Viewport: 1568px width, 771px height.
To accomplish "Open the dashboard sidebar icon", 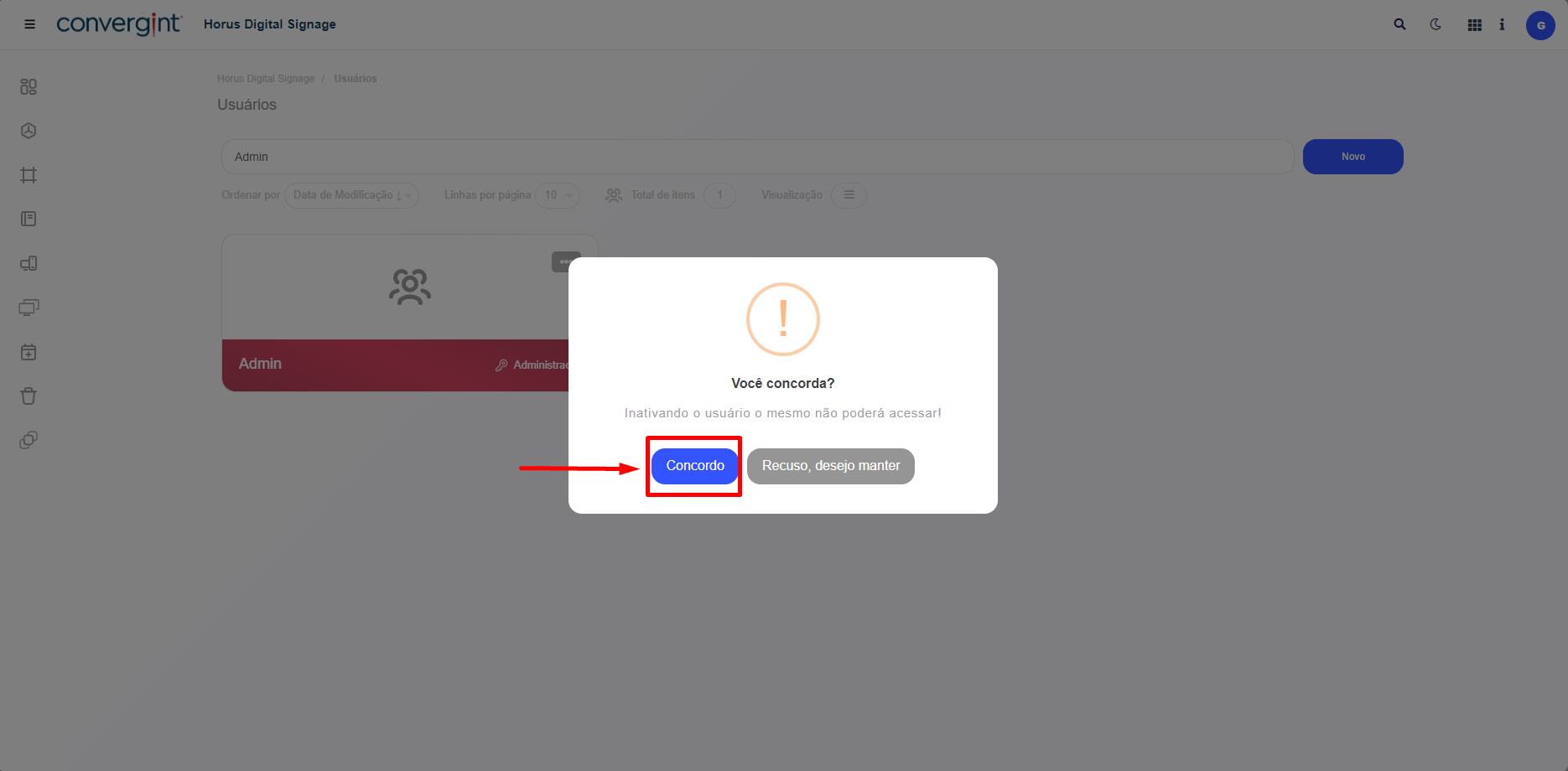I will pyautogui.click(x=29, y=86).
